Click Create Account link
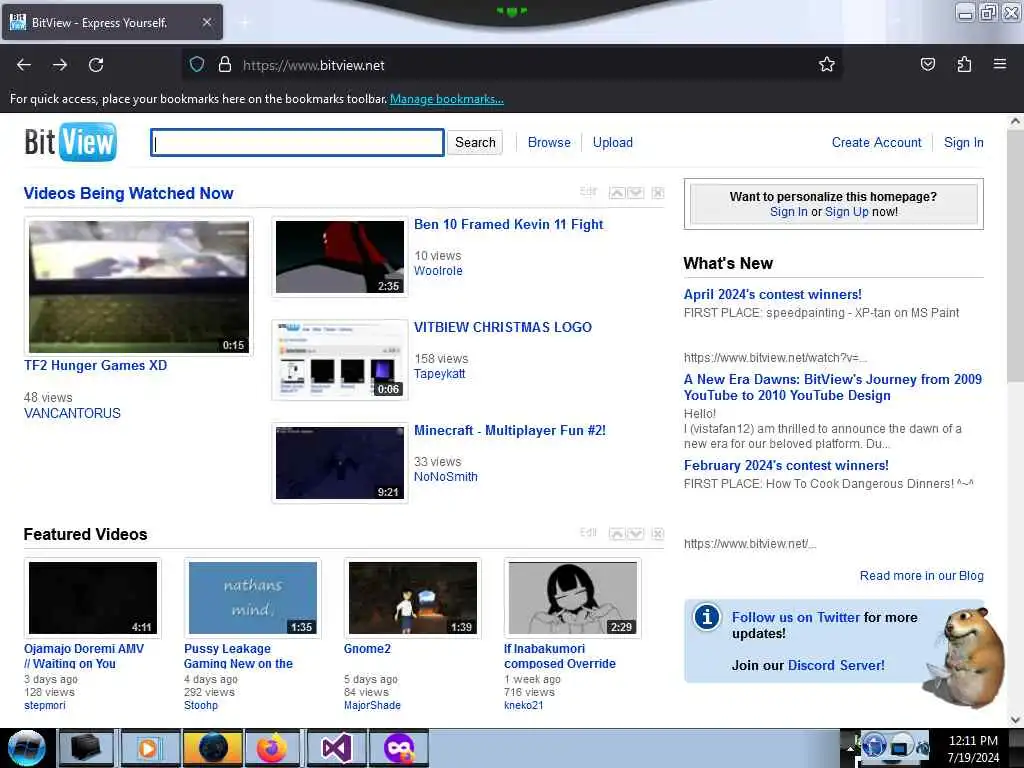1024x768 pixels. tap(876, 142)
